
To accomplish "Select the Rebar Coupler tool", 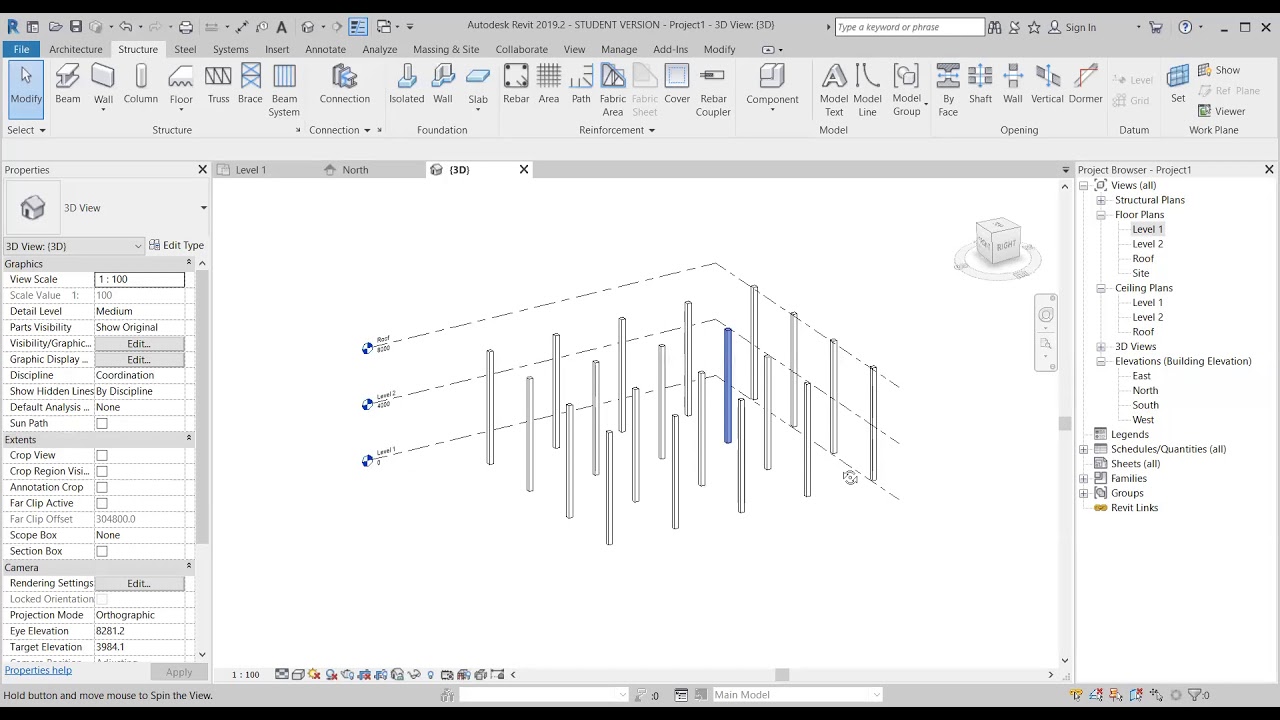I will coord(713,90).
